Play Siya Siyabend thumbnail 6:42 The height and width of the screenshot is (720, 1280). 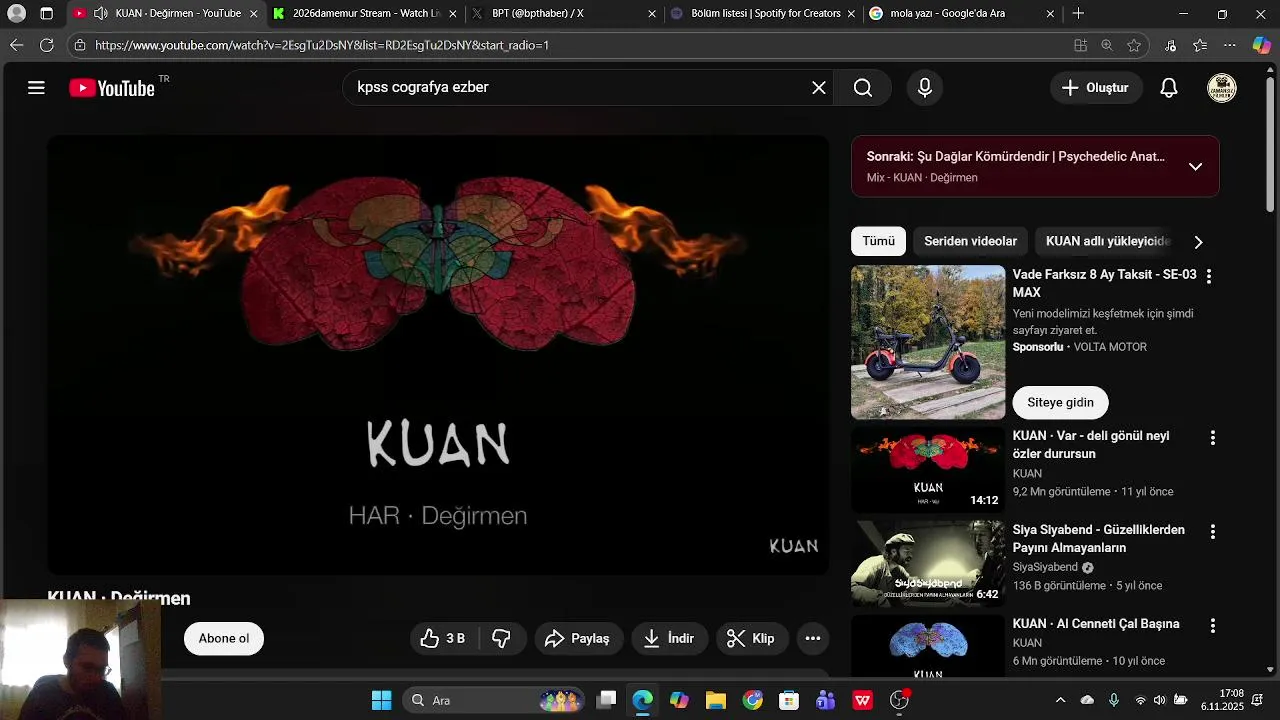pyautogui.click(x=928, y=564)
